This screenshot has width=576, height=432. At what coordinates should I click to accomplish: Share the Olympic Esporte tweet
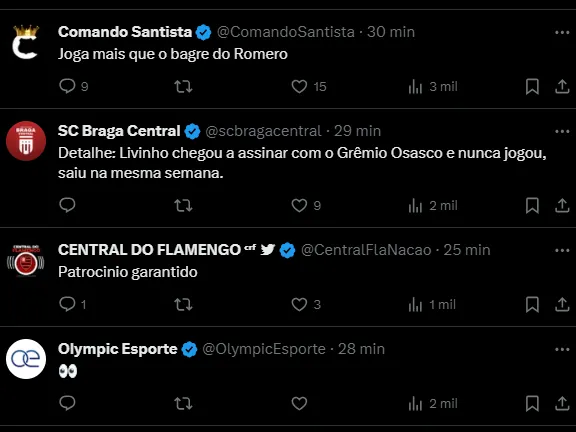562,403
